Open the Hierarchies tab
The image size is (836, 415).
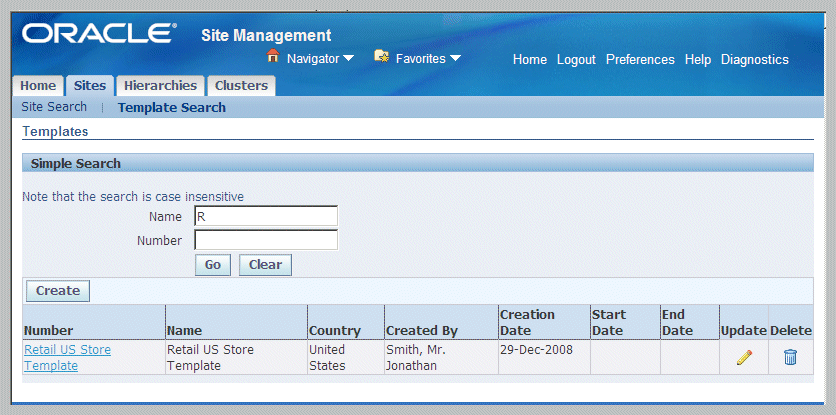pyautogui.click(x=160, y=86)
